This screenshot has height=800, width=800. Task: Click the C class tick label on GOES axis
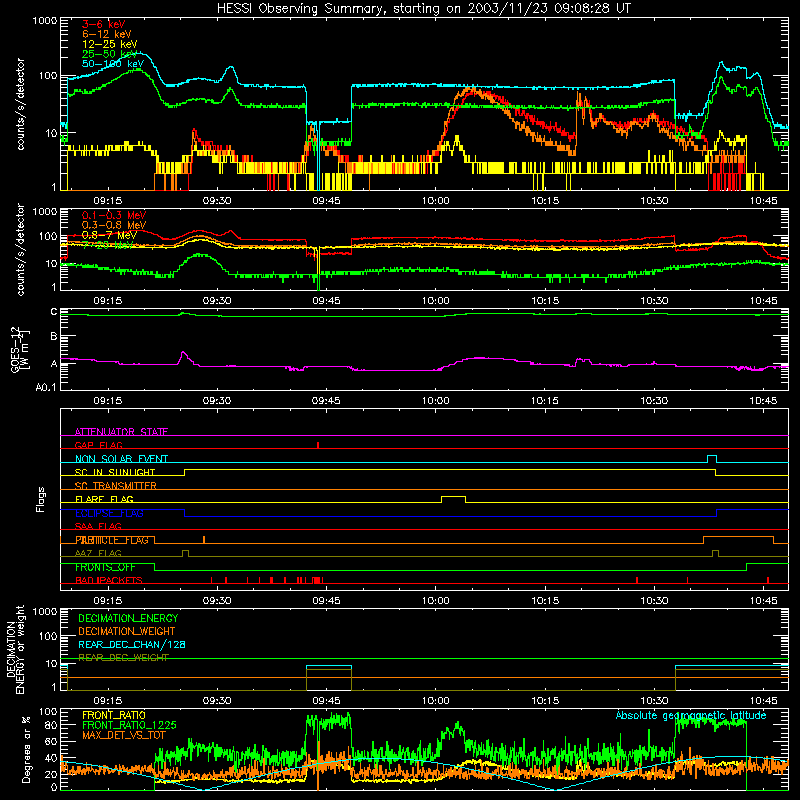pos(54,312)
